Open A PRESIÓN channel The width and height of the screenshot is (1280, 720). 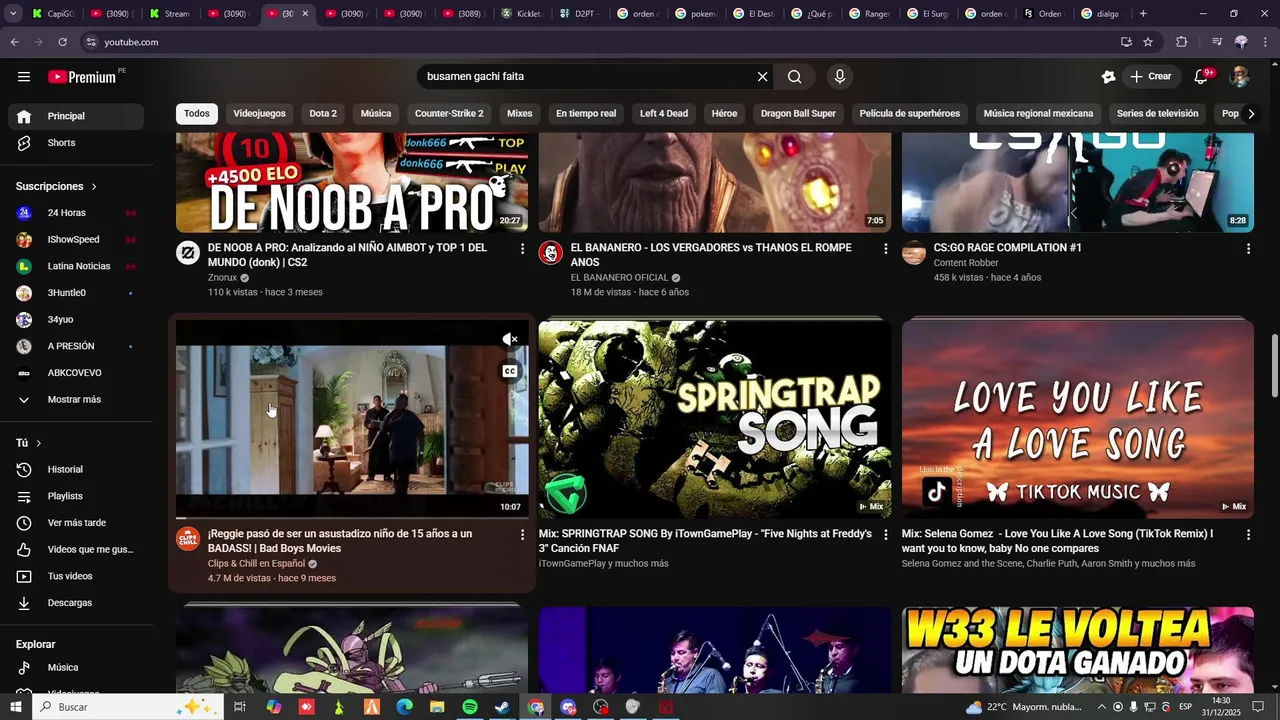[x=77, y=346]
